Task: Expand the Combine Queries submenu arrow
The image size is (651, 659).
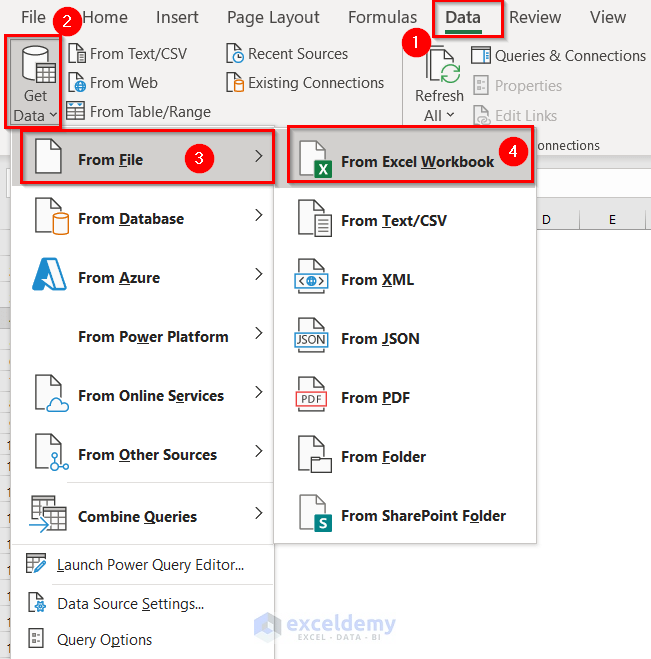Action: pyautogui.click(x=258, y=513)
